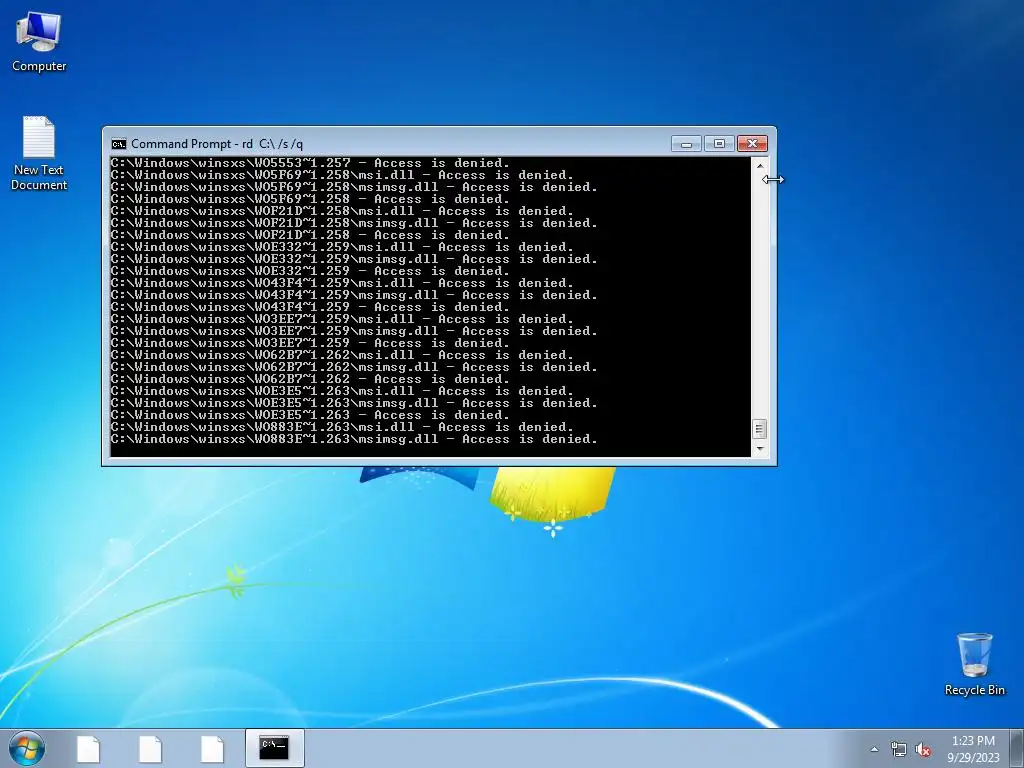Open the Windows Start menu orb
Image resolution: width=1024 pixels, height=768 pixels.
27,748
